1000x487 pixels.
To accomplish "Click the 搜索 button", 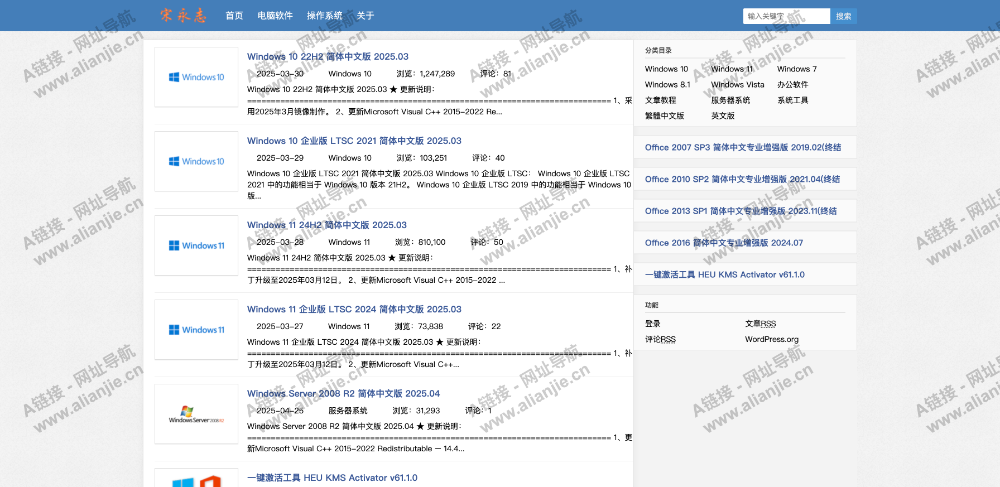I will point(844,16).
